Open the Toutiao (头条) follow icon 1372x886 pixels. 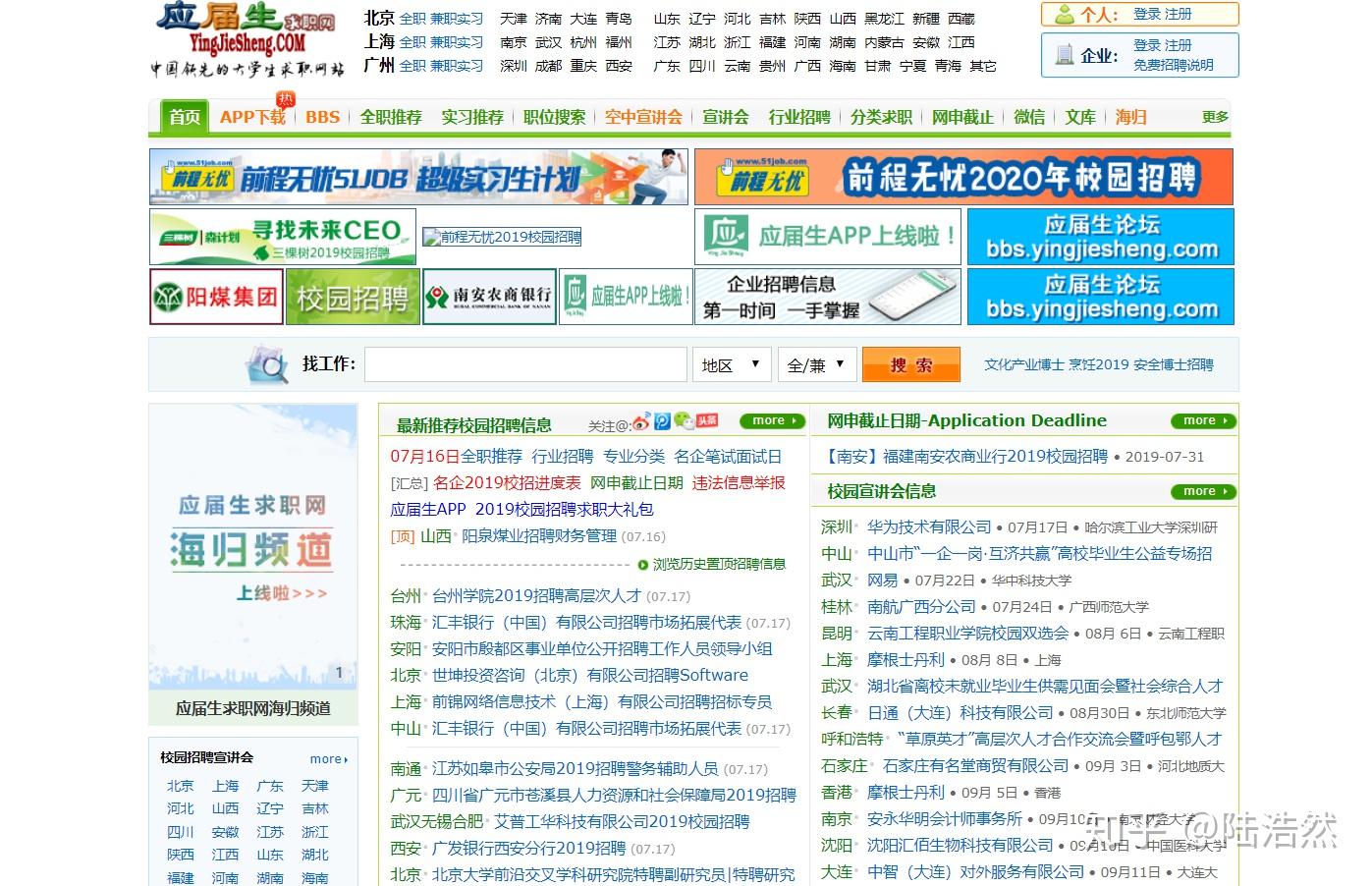tap(708, 420)
